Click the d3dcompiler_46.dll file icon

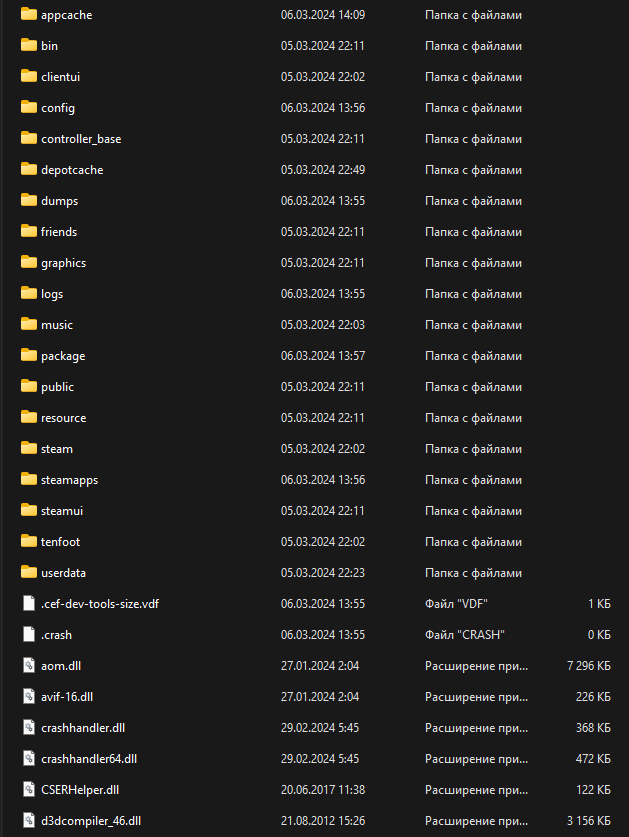click(29, 820)
